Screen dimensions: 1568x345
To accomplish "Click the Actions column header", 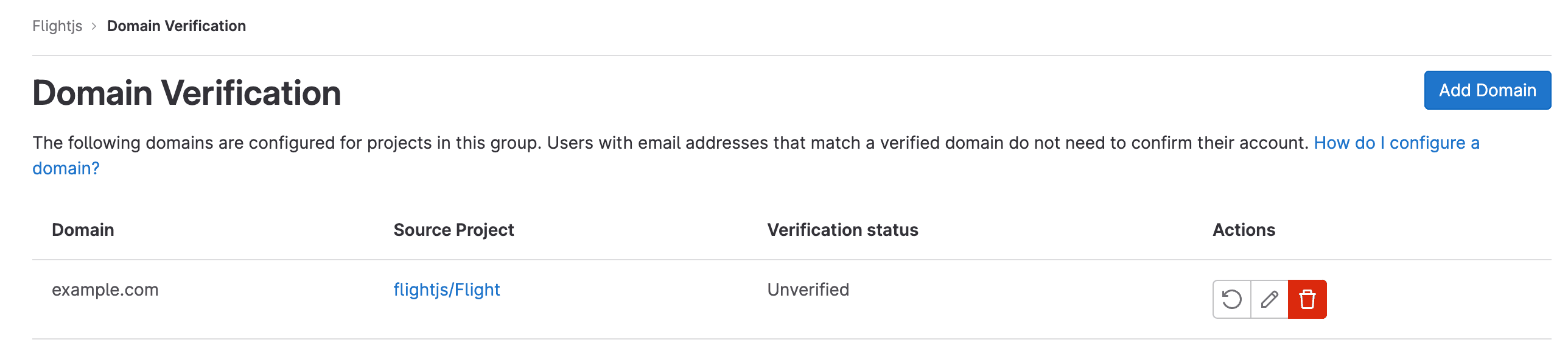I will (1244, 230).
